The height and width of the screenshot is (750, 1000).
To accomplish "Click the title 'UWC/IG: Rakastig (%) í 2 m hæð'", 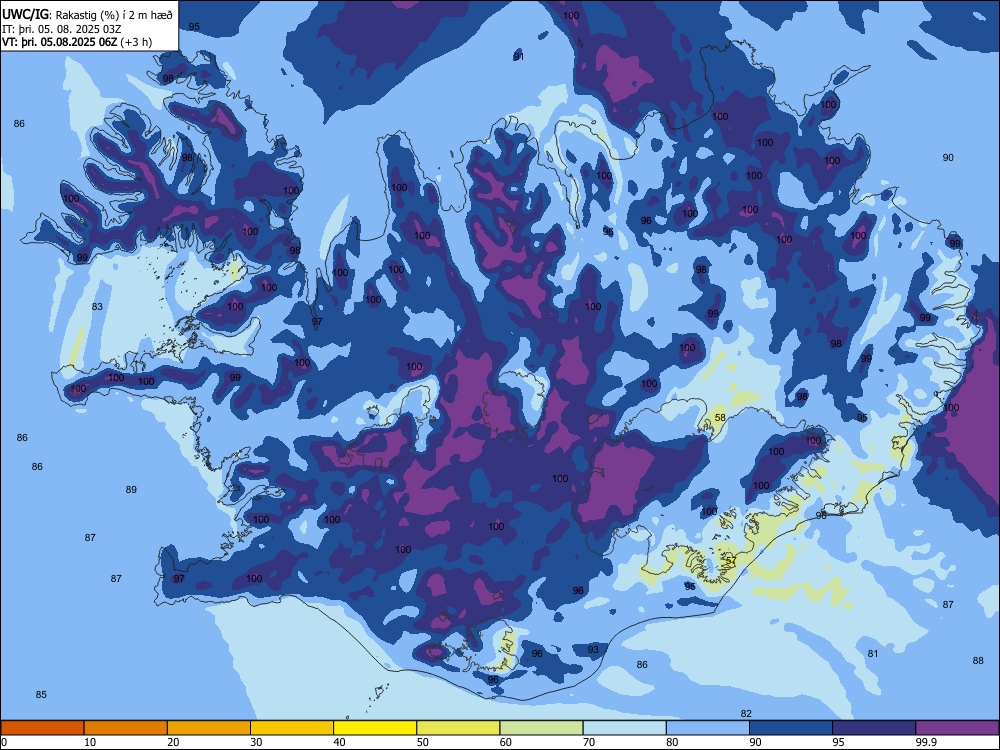I will 87,15.
